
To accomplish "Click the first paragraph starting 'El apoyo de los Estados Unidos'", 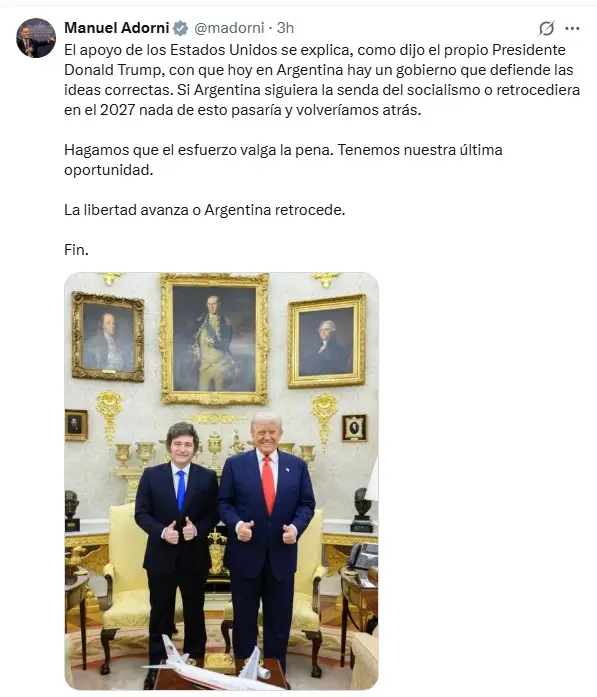I will (x=322, y=80).
